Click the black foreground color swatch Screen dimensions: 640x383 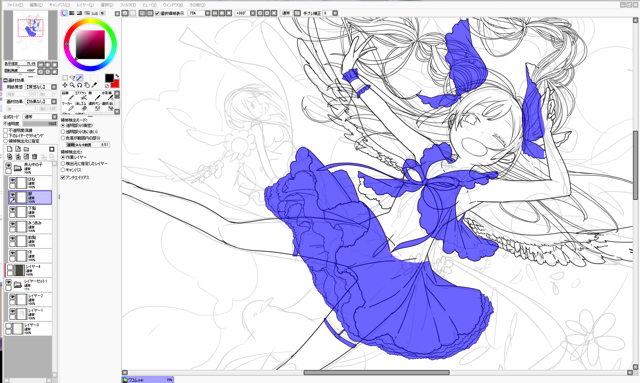tap(109, 78)
